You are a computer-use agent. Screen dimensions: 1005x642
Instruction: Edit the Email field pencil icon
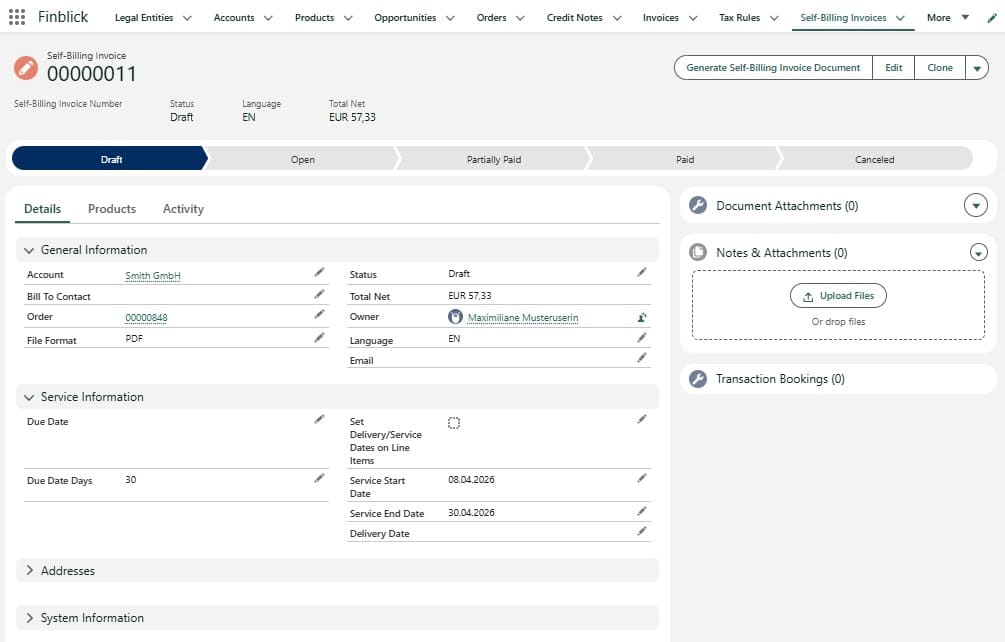coord(642,358)
